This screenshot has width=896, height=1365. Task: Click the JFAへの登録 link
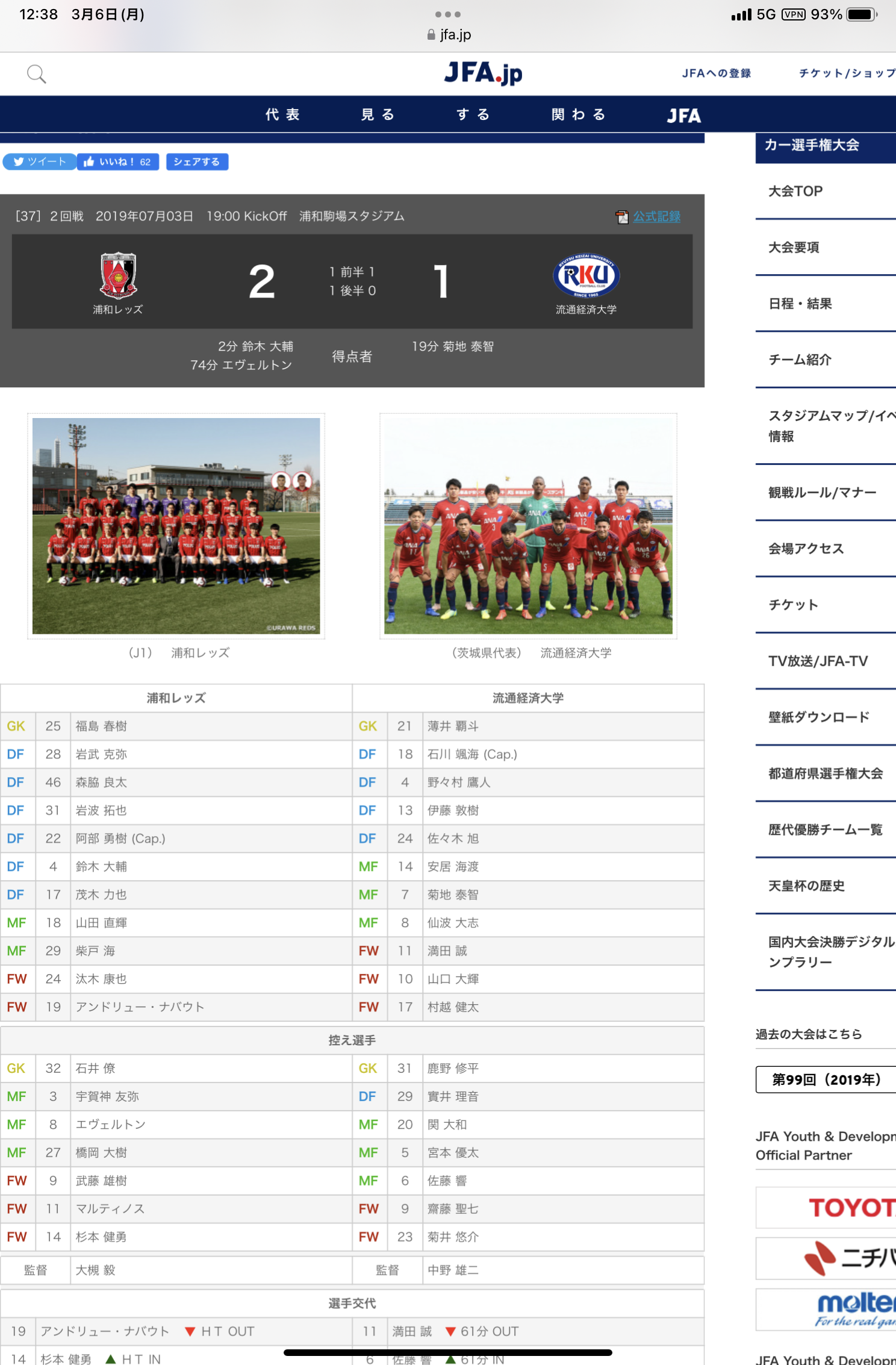pos(716,73)
